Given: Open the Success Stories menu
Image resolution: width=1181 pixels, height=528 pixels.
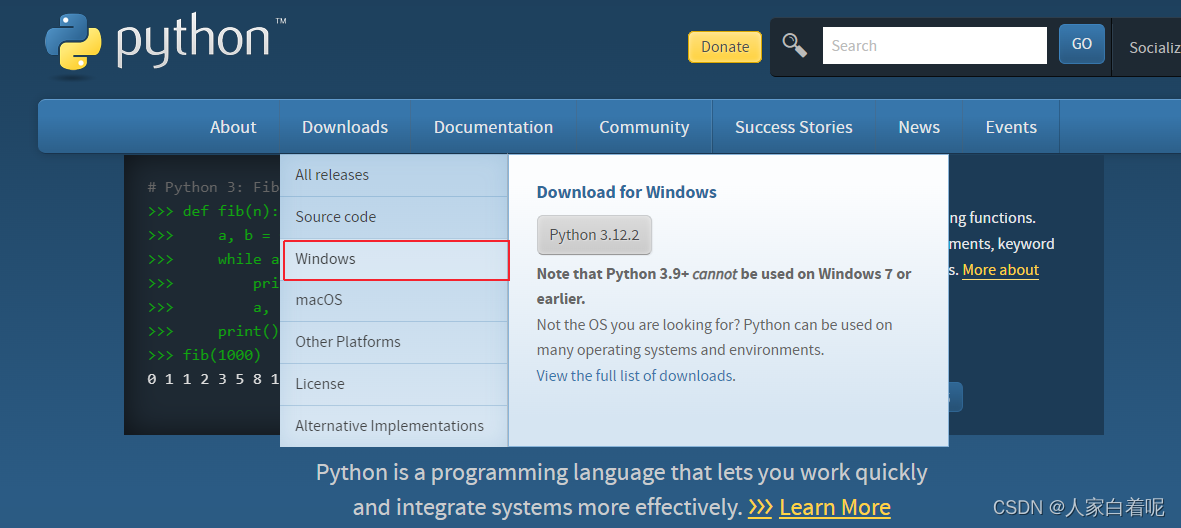Looking at the screenshot, I should pos(794,127).
